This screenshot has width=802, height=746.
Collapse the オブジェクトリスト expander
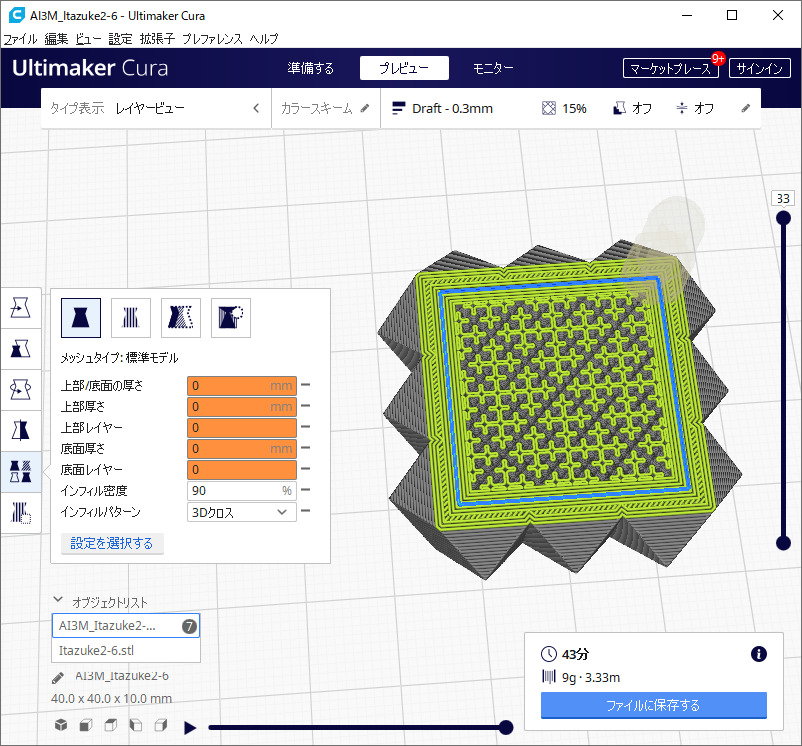click(59, 601)
